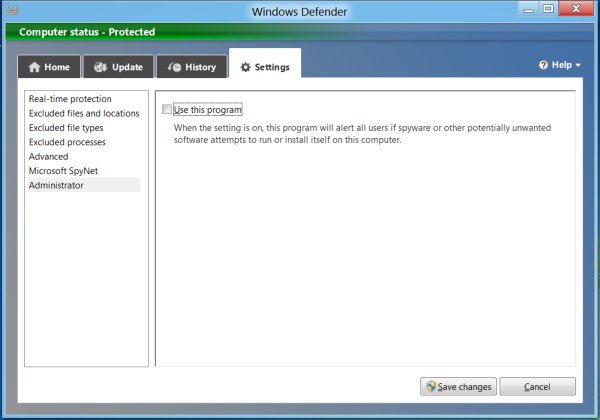Click the 'When the setting is on' description text
The image size is (600, 420).
pos(362,134)
